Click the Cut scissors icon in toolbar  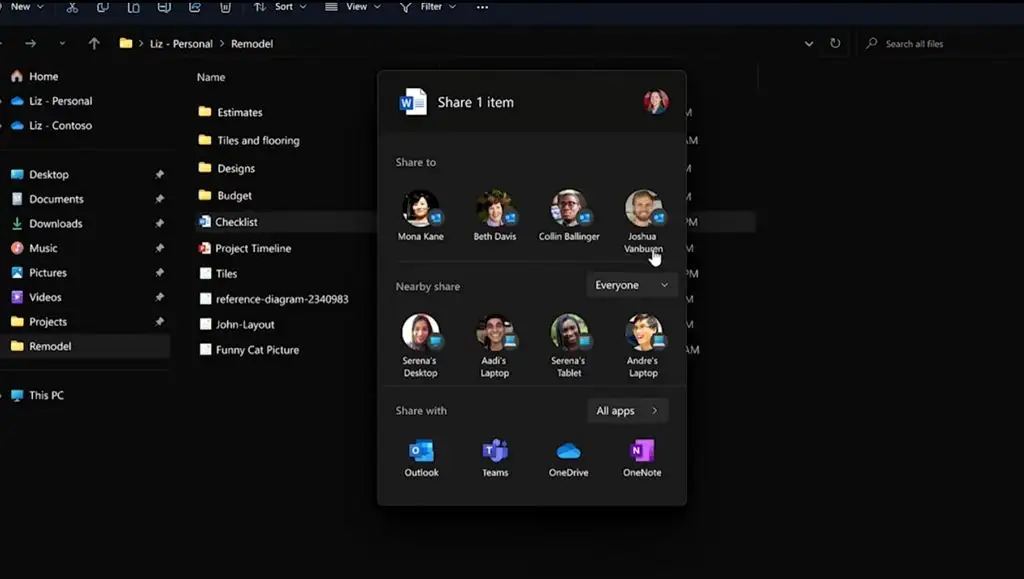coord(72,7)
